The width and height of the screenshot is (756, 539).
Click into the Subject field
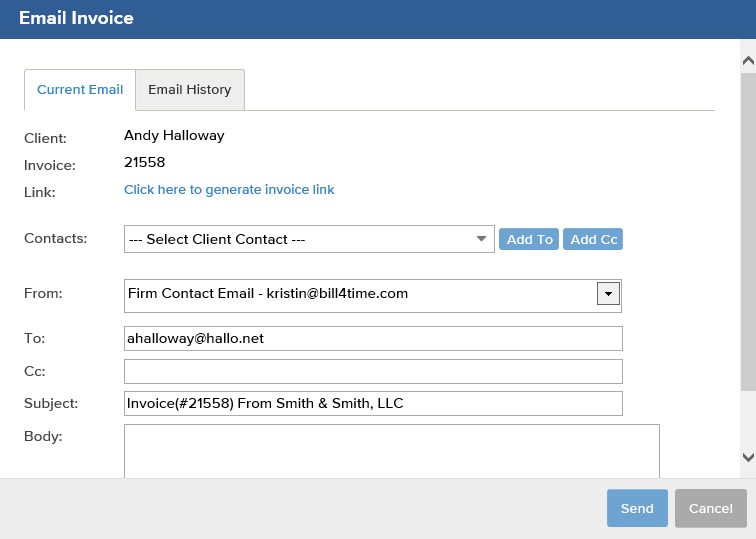[x=373, y=404]
